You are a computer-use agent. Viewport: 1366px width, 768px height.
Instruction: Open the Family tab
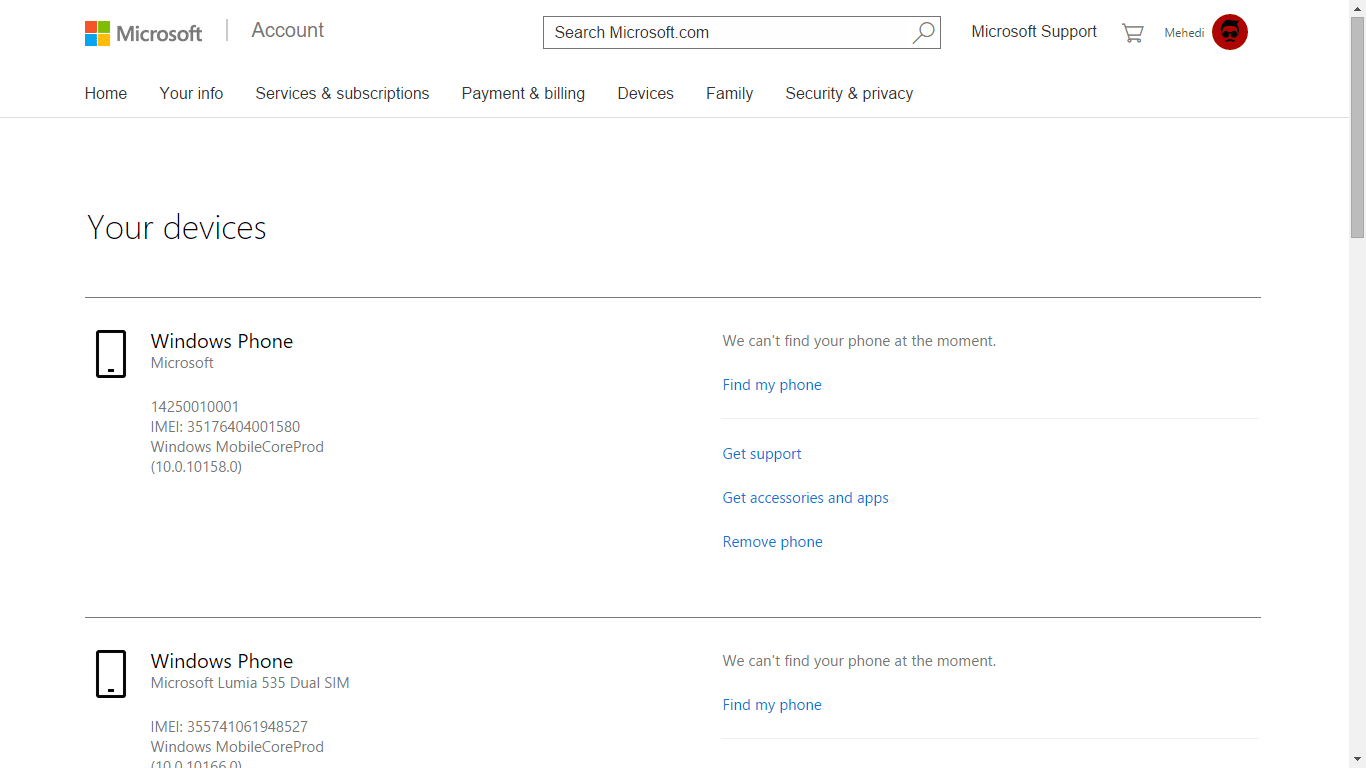click(729, 93)
